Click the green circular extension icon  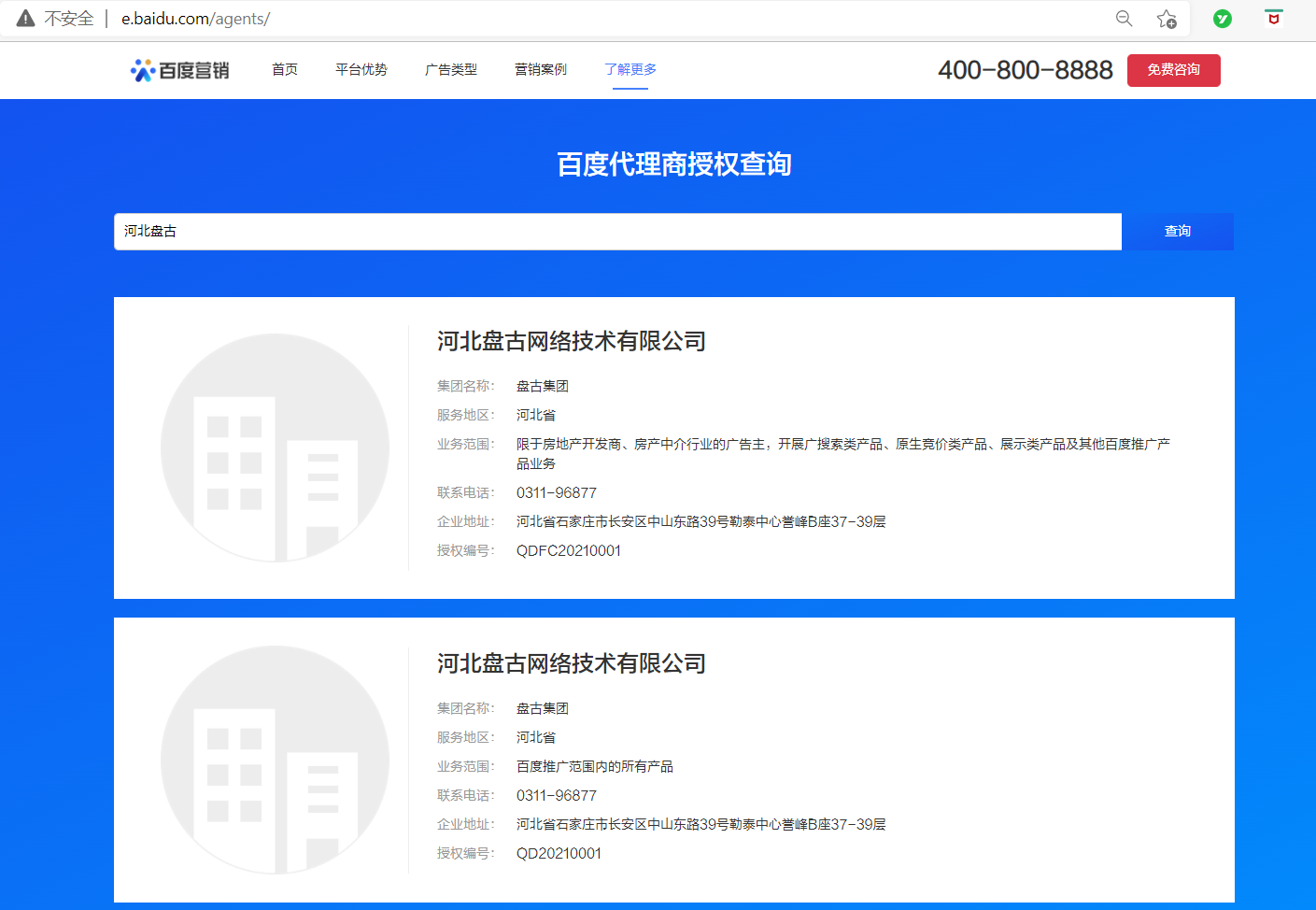point(1222,19)
